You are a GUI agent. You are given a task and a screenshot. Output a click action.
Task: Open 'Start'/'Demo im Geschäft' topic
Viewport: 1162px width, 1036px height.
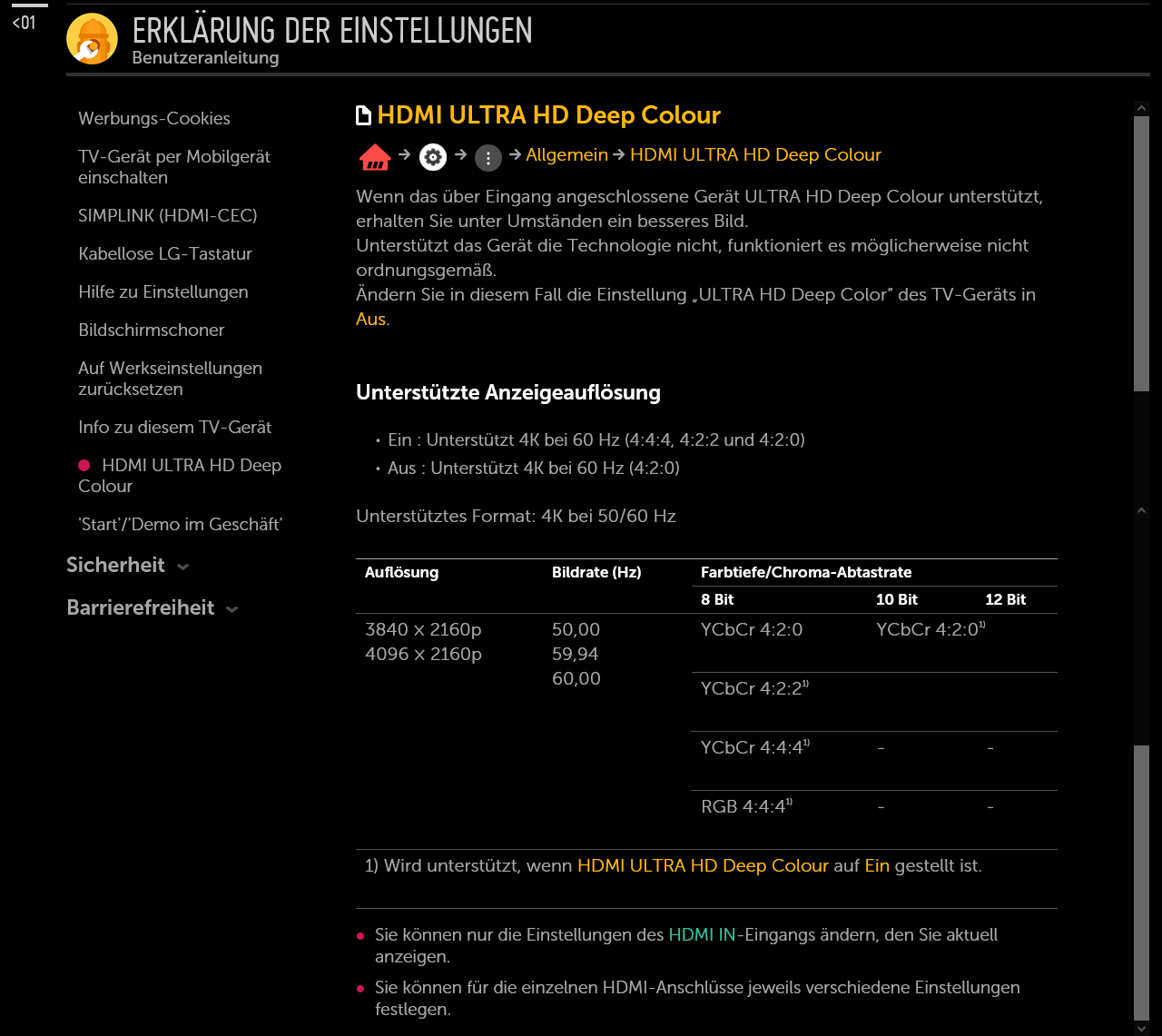(181, 524)
